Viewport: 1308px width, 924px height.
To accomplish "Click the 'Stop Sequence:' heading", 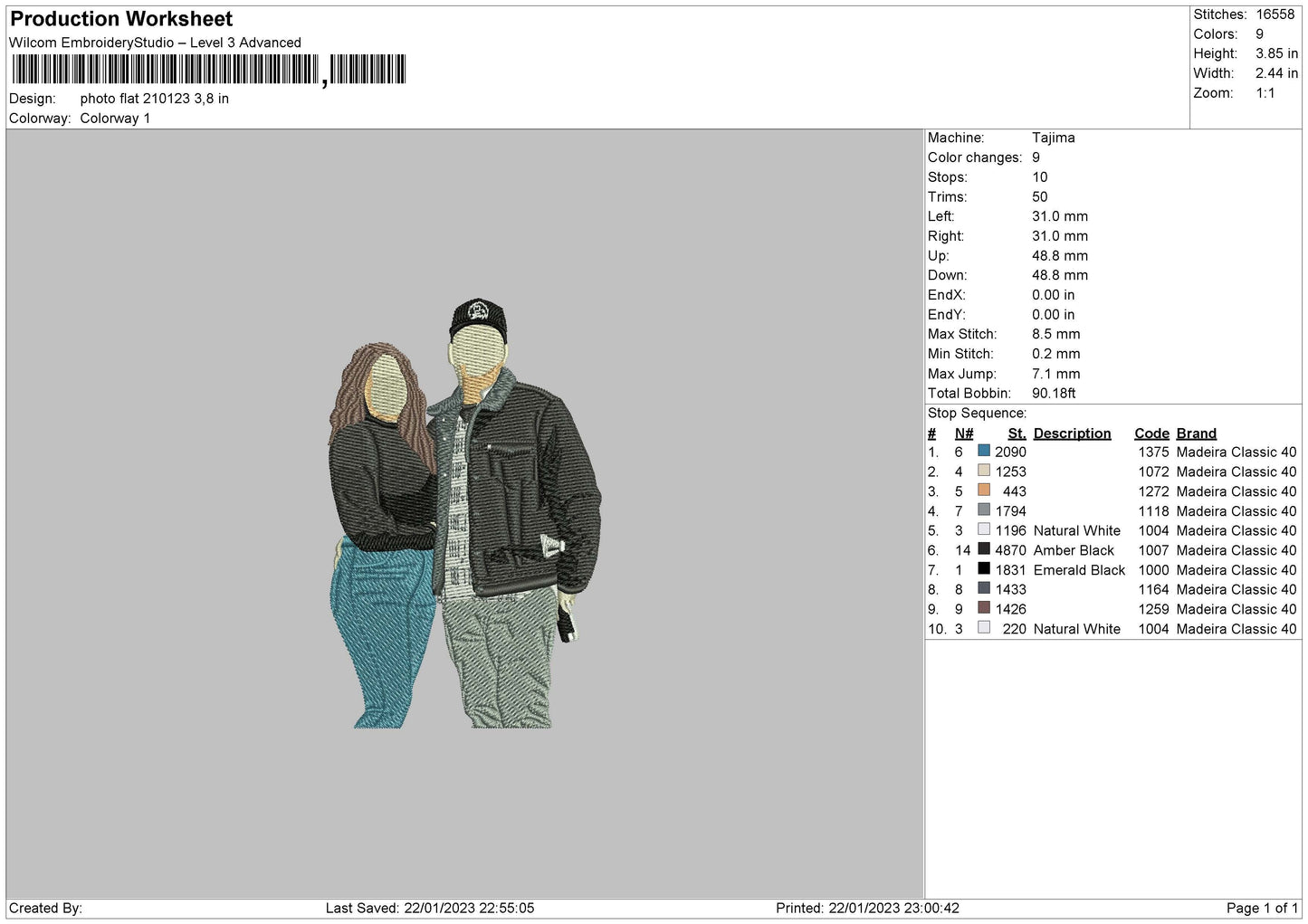I will point(978,414).
